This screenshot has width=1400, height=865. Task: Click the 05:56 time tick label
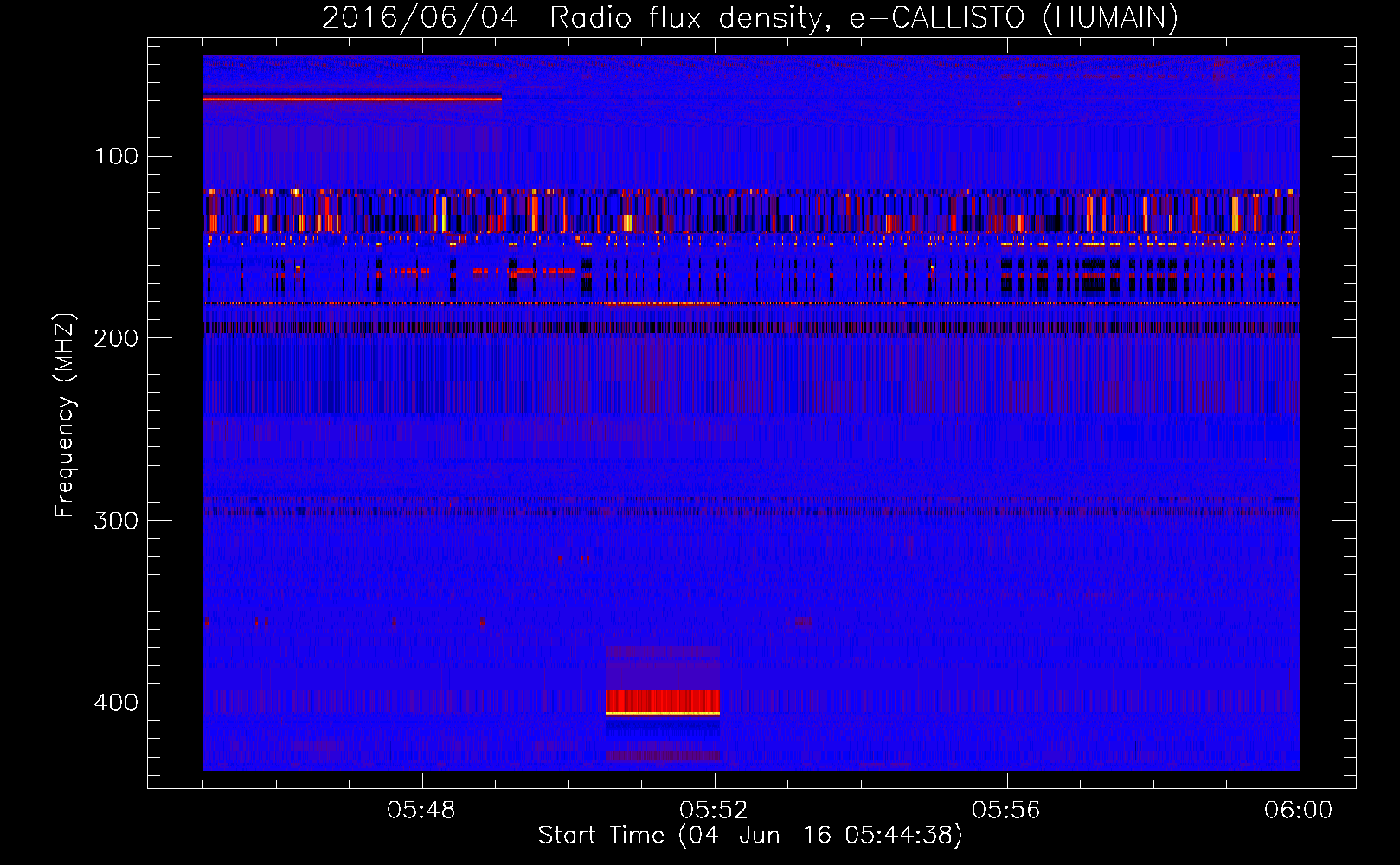click(x=1006, y=811)
